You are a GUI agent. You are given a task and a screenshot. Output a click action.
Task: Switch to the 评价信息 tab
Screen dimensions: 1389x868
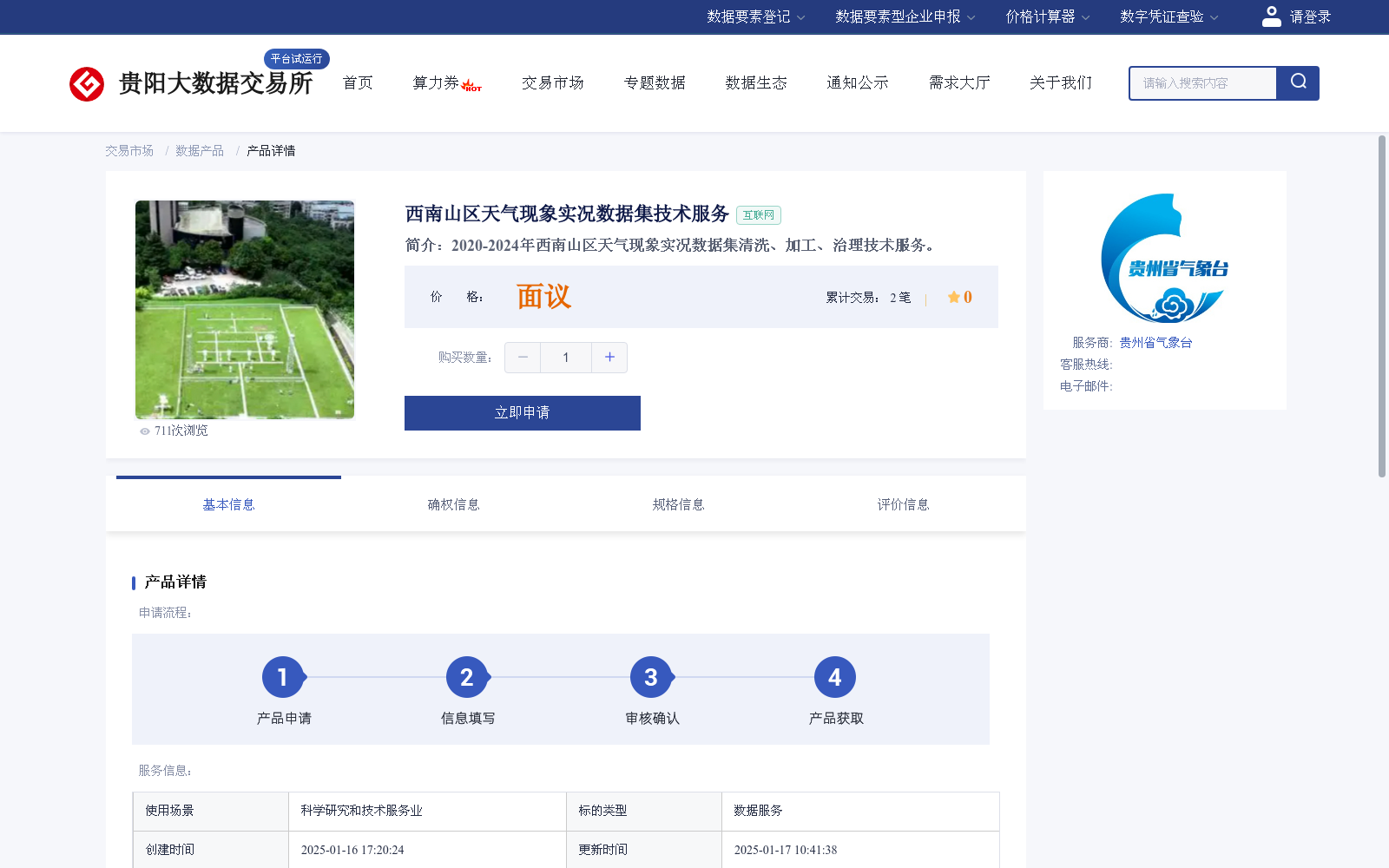click(x=903, y=504)
